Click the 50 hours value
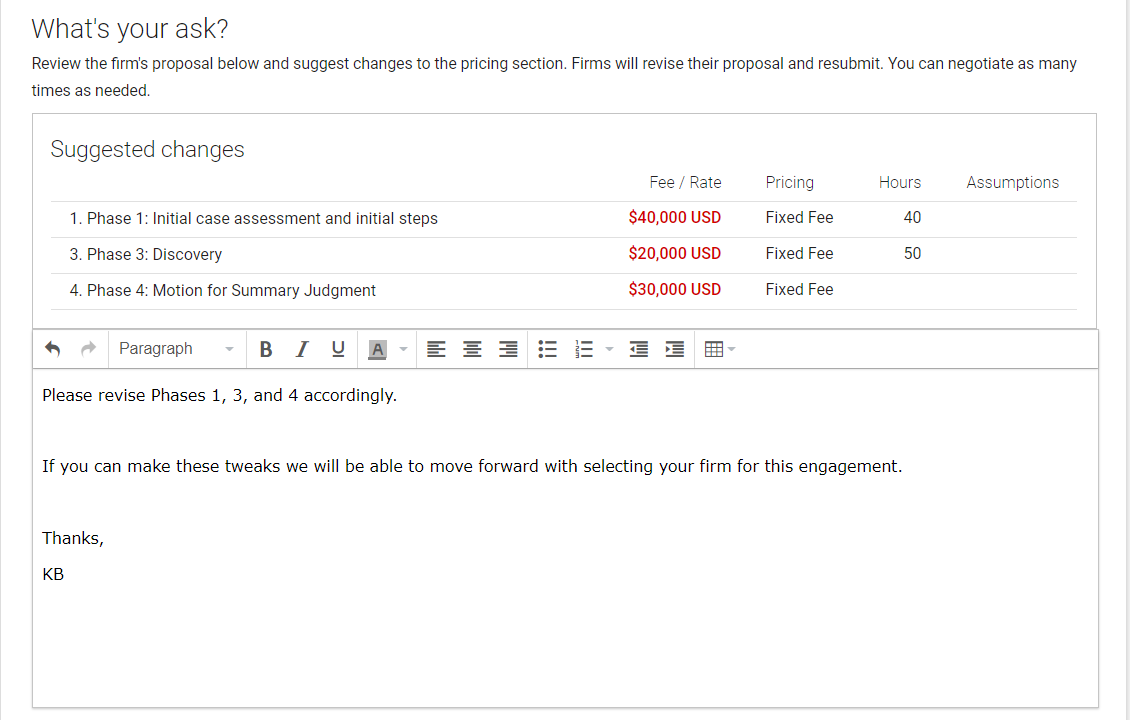Viewport: 1130px width, 720px height. pyautogui.click(x=912, y=254)
